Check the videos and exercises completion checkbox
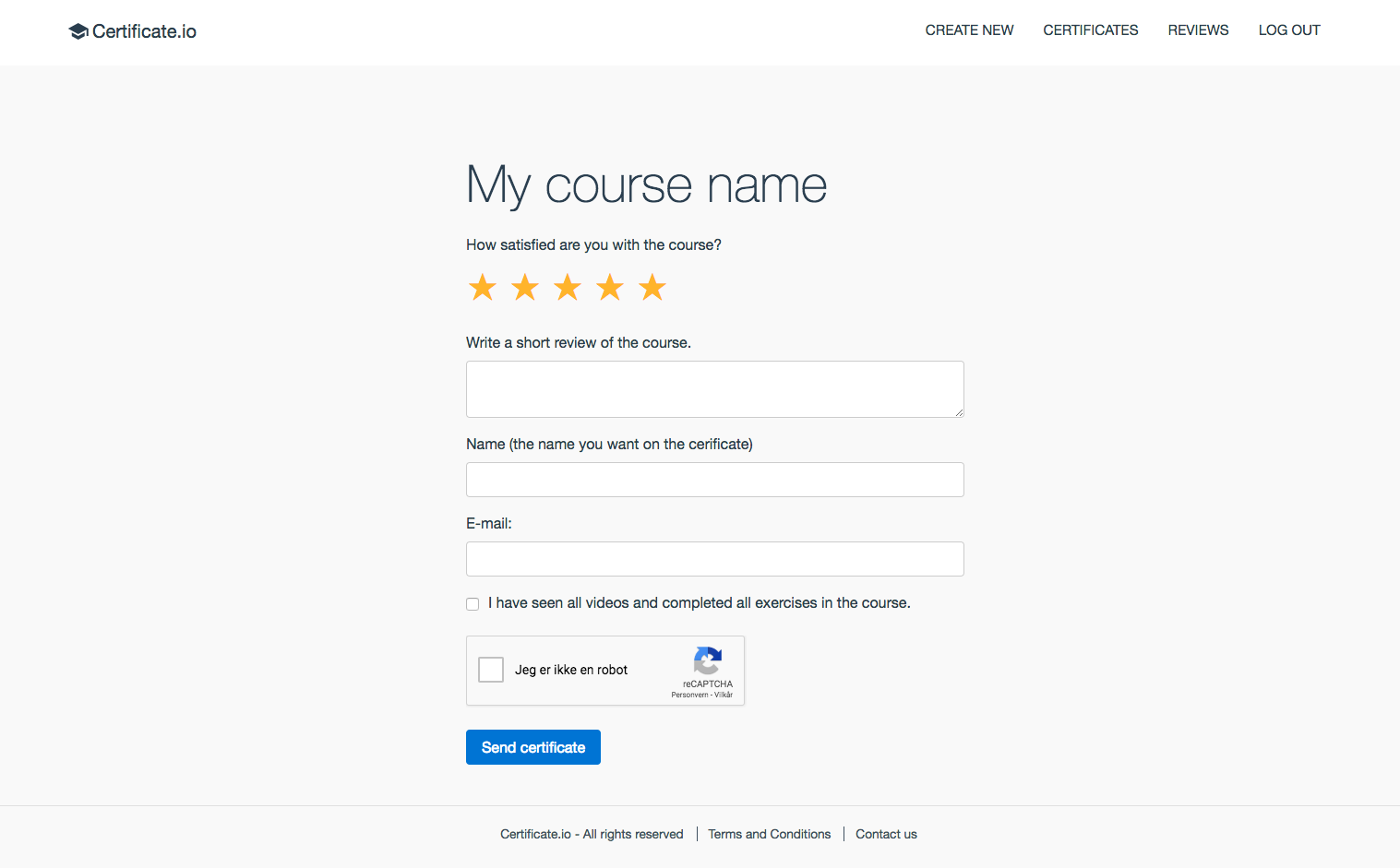1400x868 pixels. [x=472, y=603]
